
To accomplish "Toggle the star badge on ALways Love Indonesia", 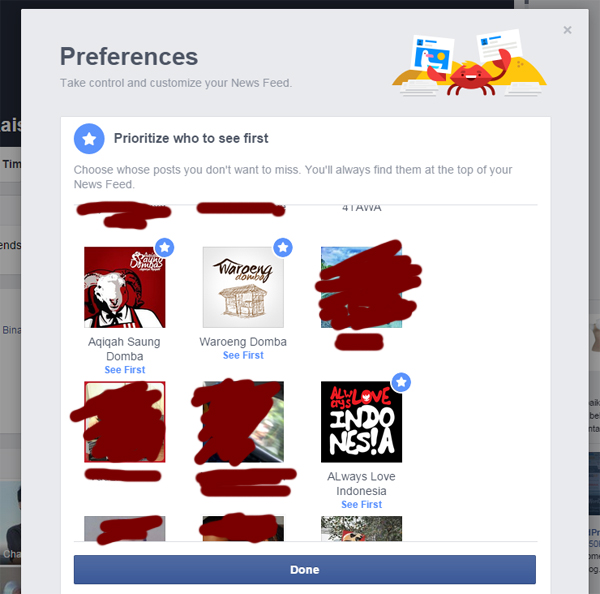I will point(401,382).
